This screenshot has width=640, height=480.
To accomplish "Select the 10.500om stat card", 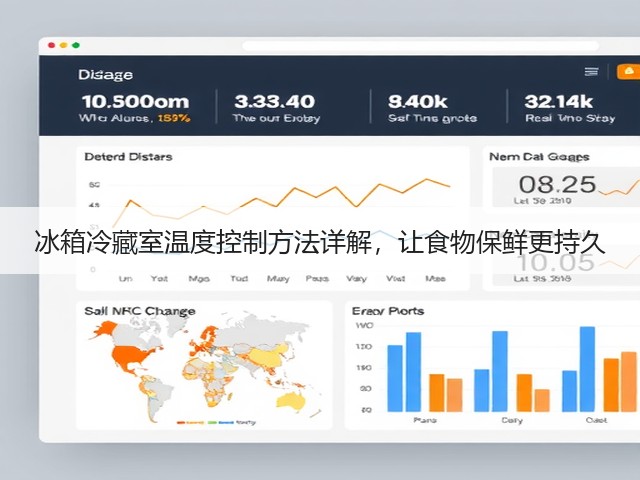I will tap(135, 108).
